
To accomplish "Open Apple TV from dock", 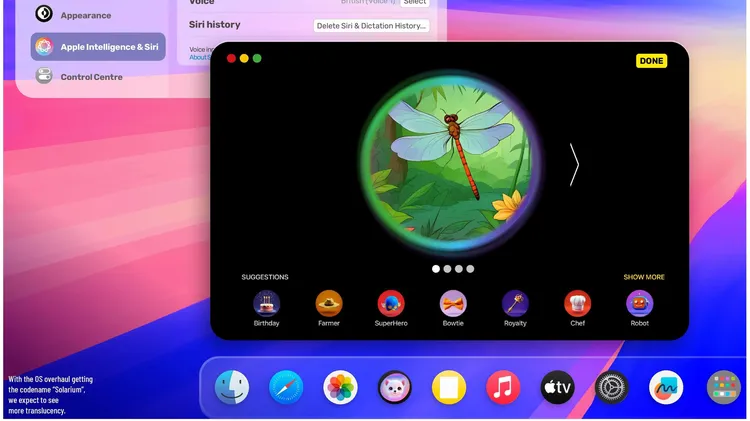I will click(x=557, y=387).
